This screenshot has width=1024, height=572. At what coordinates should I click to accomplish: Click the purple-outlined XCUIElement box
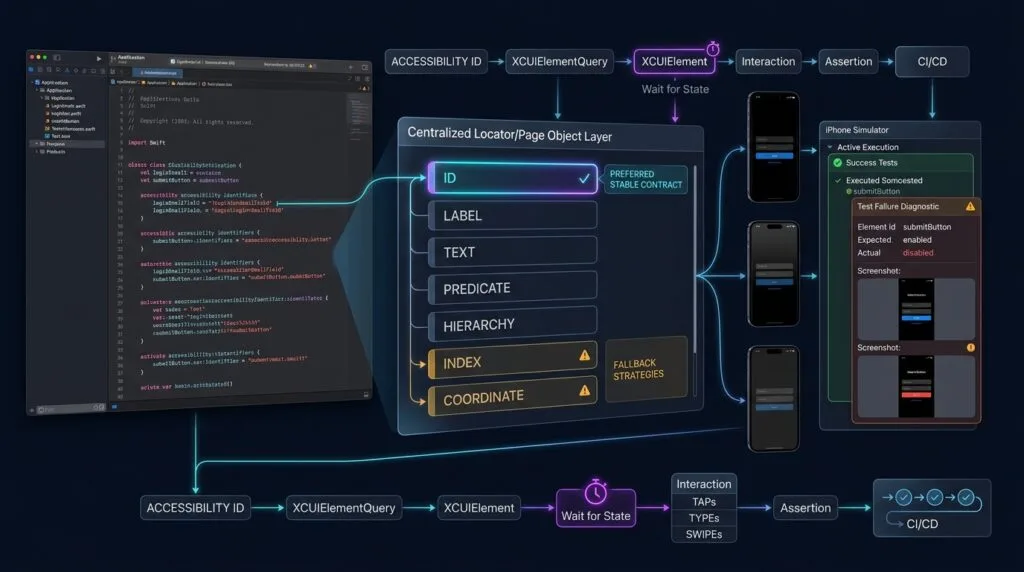(674, 62)
